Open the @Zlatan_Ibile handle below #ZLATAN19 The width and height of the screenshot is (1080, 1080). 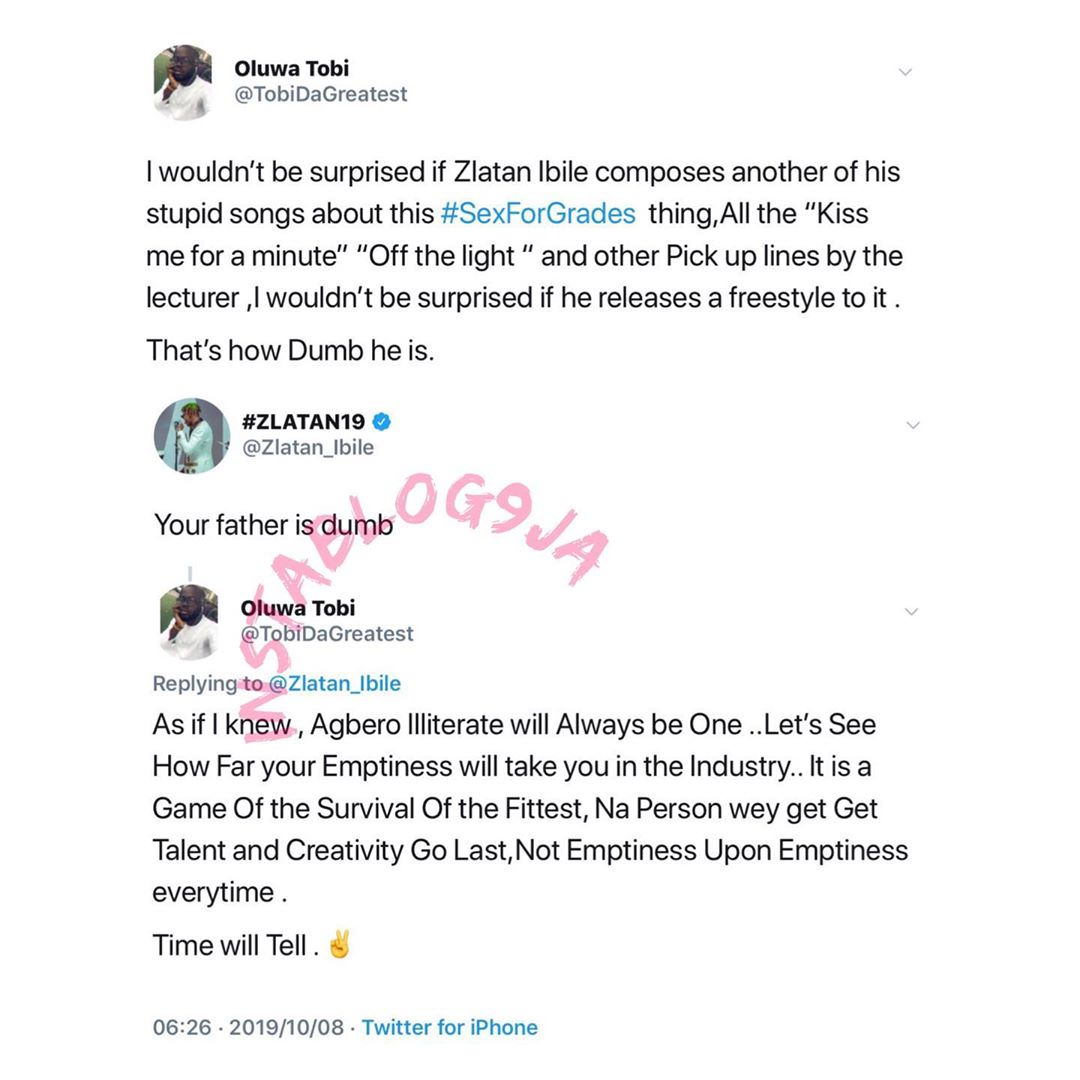point(308,448)
